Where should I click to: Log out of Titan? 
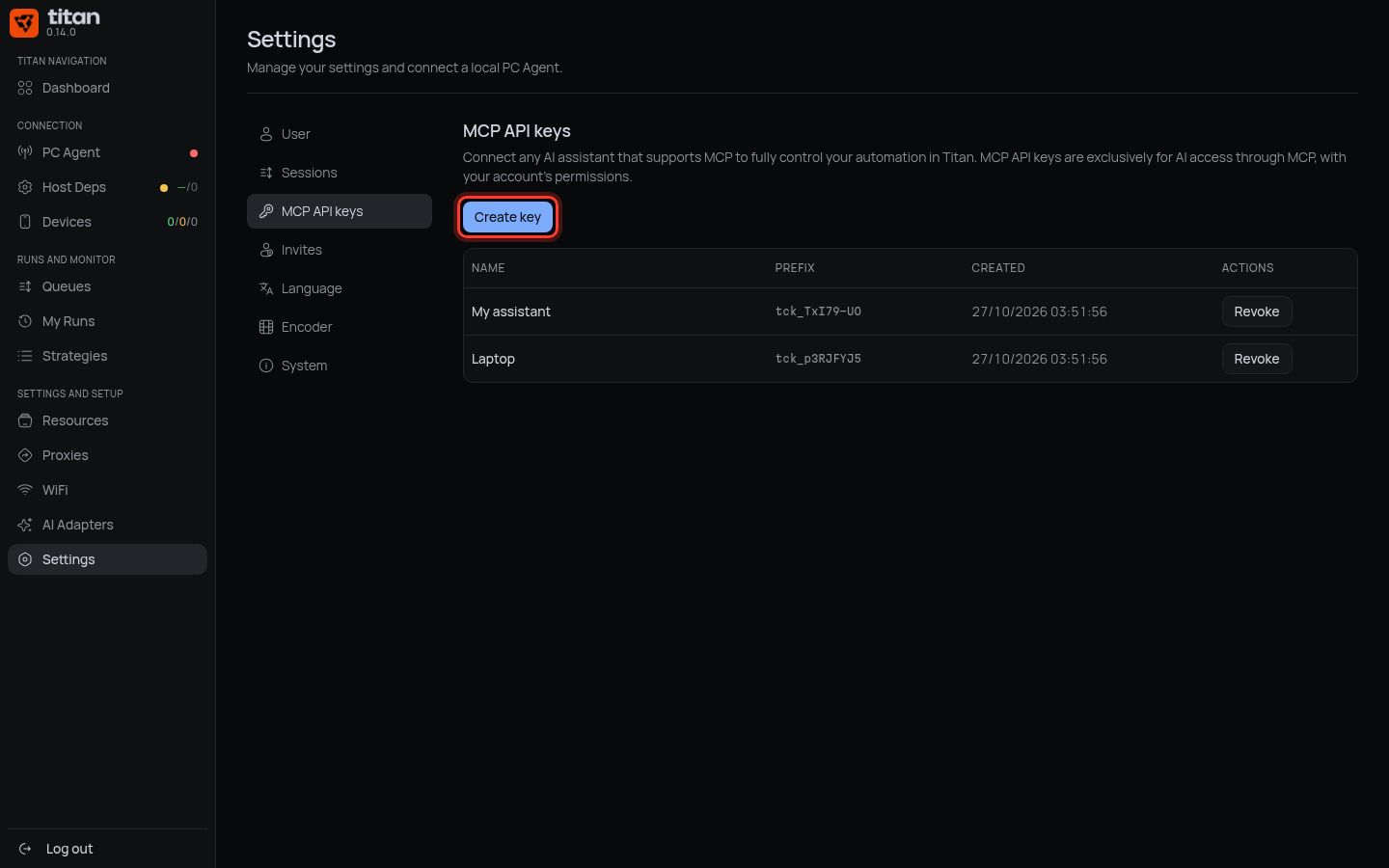point(107,849)
